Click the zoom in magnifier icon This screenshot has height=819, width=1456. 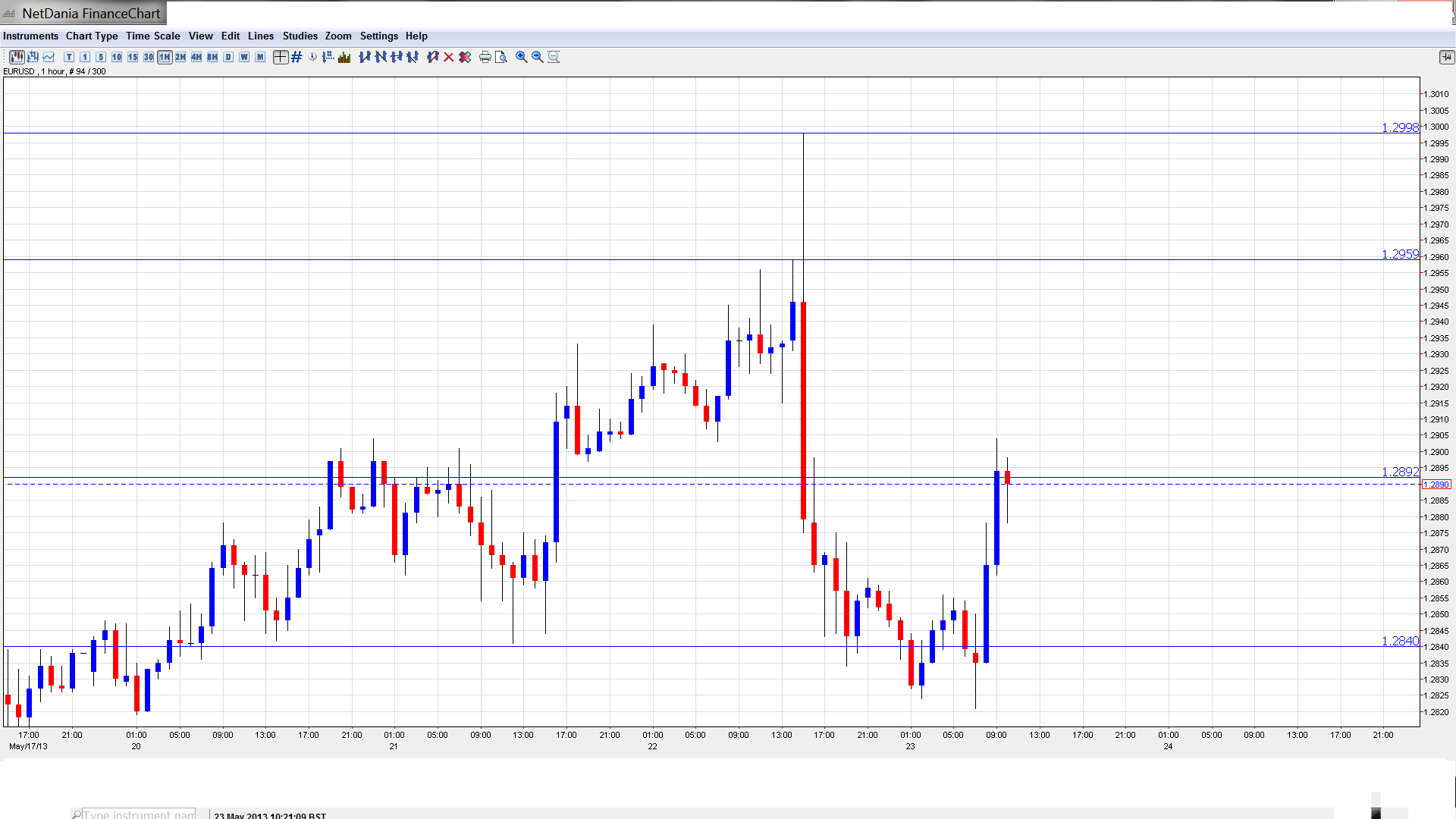point(522,57)
